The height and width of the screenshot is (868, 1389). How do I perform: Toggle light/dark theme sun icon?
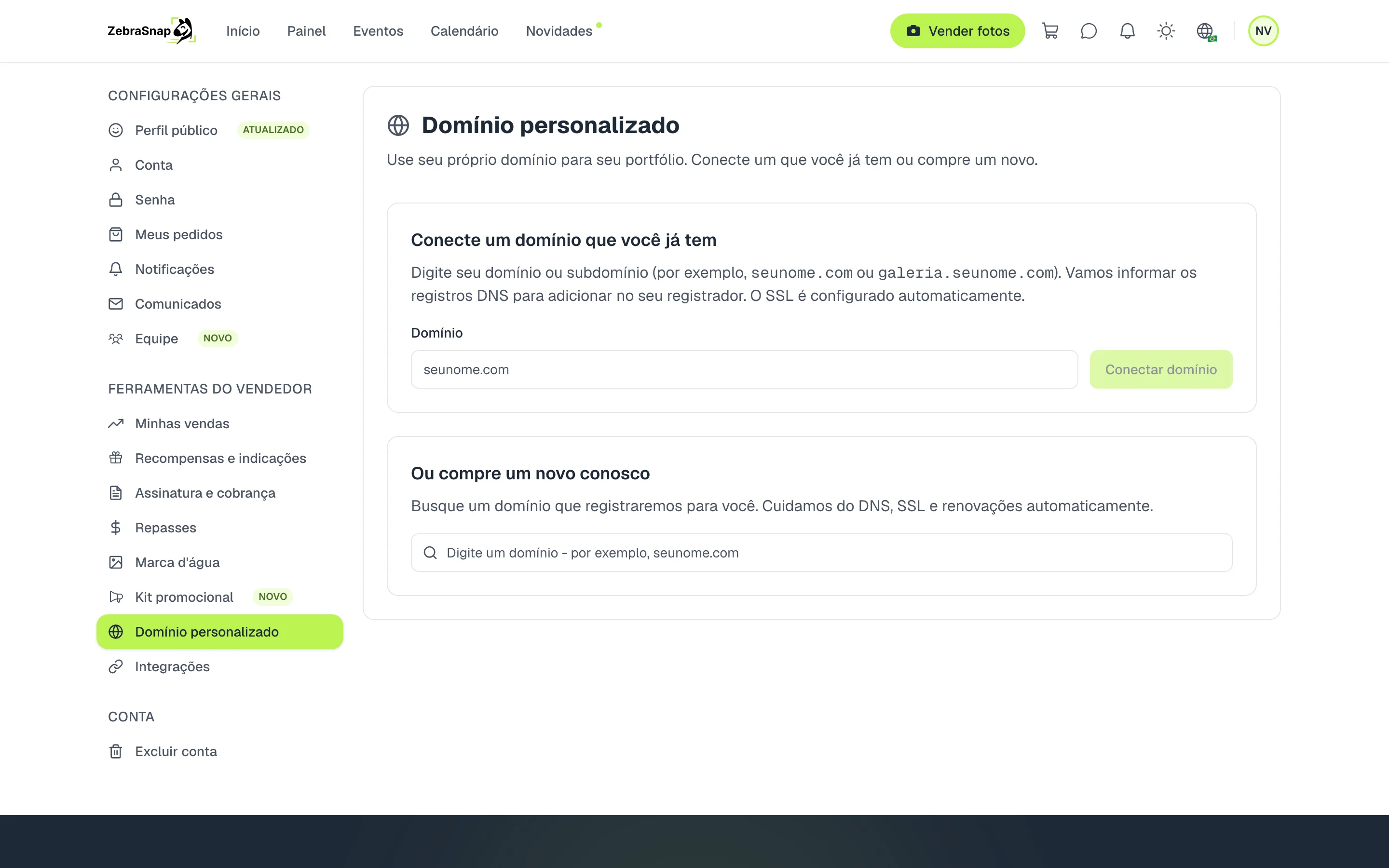[1166, 31]
